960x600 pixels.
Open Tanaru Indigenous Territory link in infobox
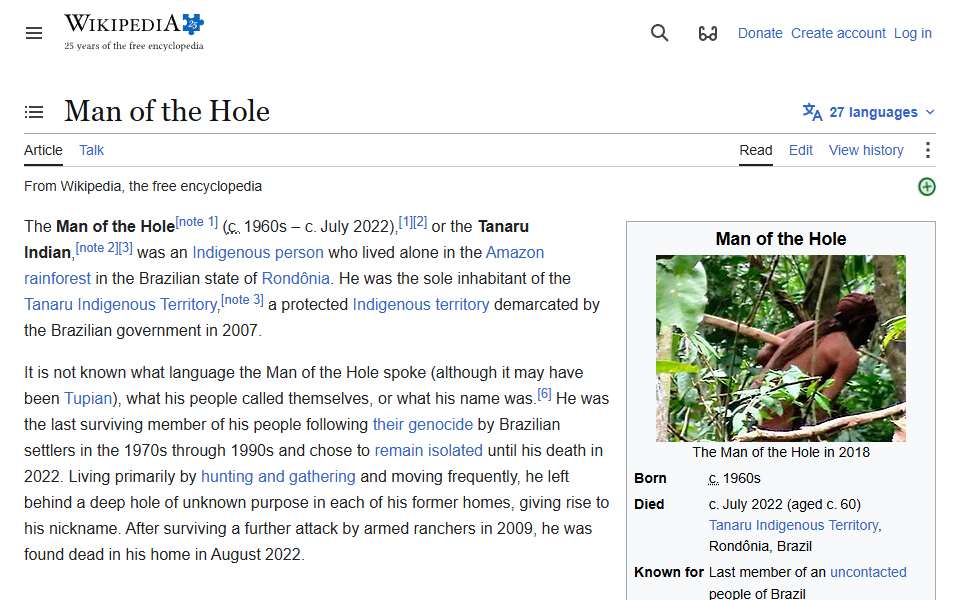(793, 525)
